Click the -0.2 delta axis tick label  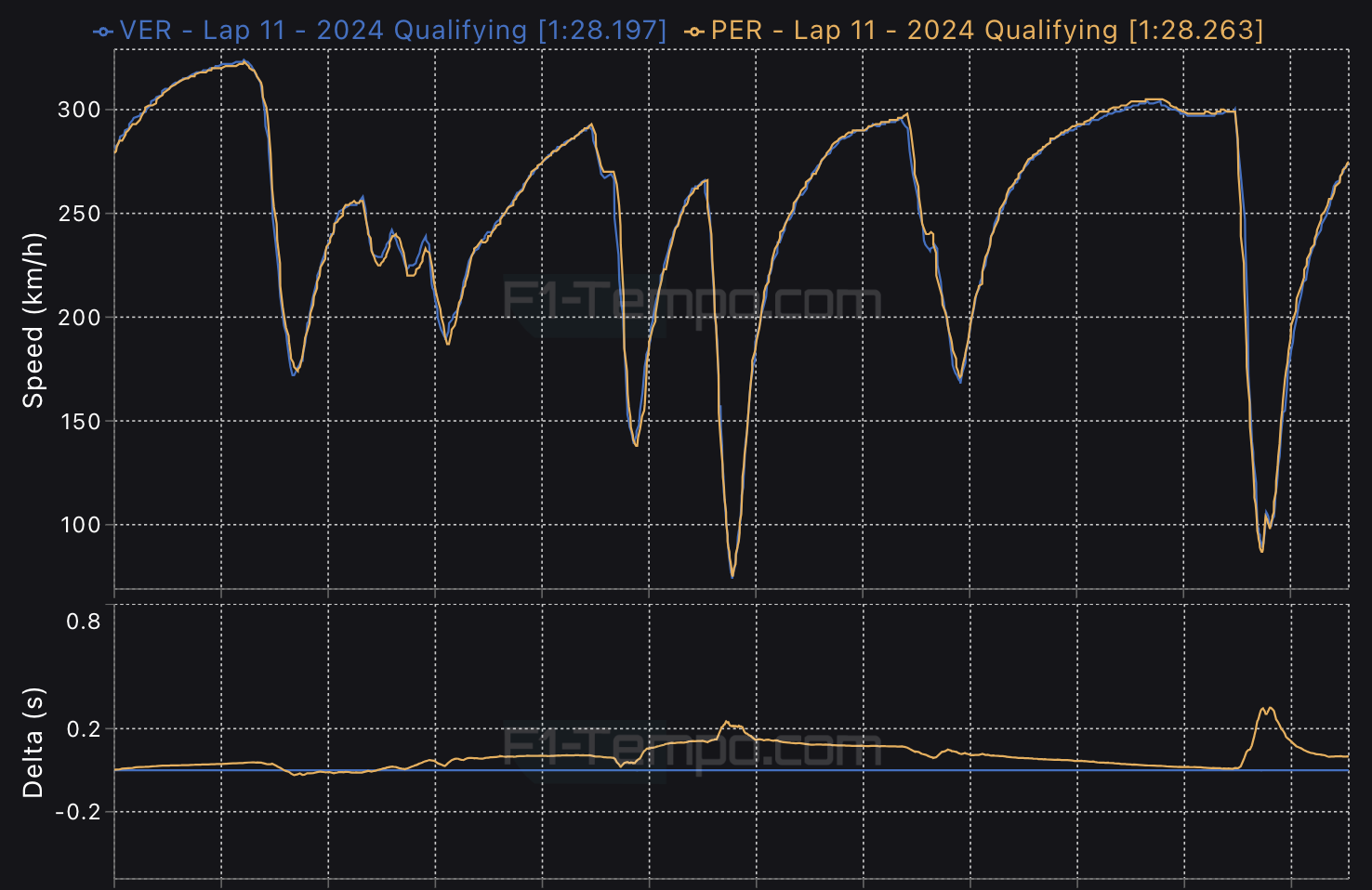[78, 812]
